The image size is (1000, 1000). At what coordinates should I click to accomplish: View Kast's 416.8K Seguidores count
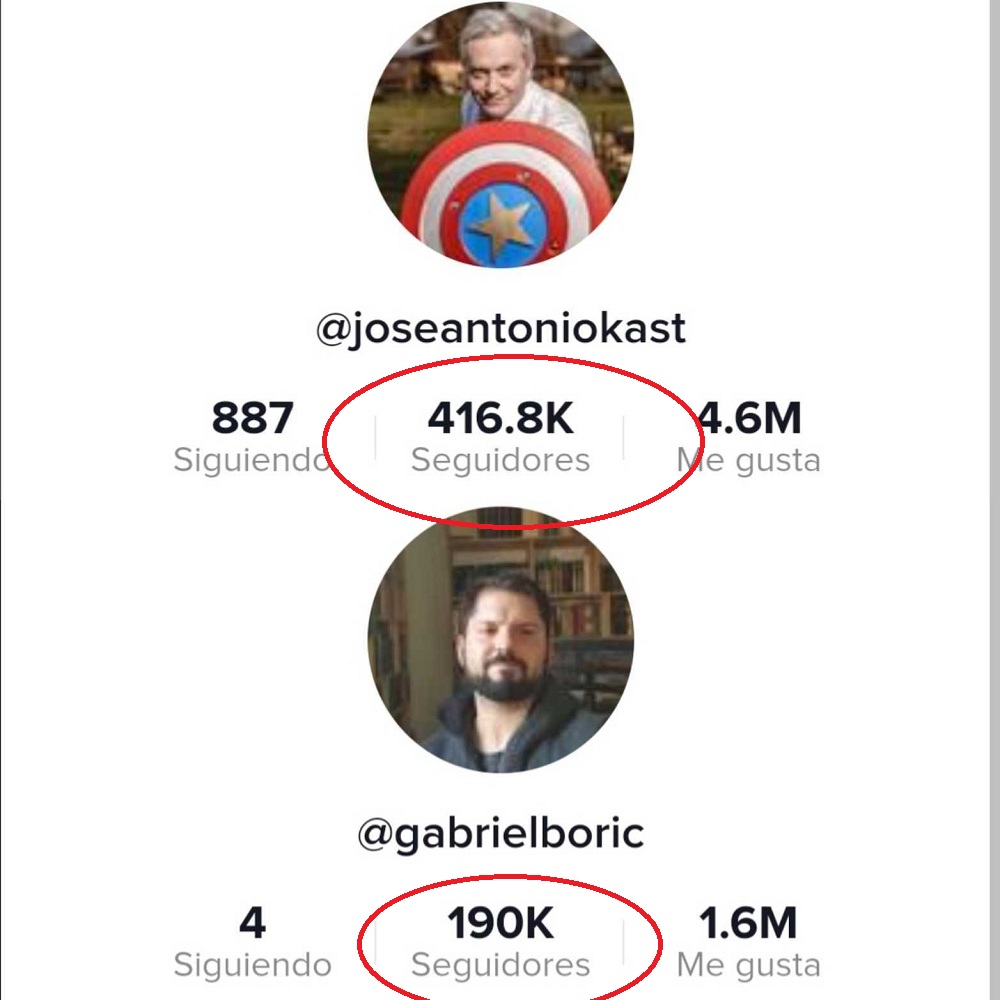point(502,418)
